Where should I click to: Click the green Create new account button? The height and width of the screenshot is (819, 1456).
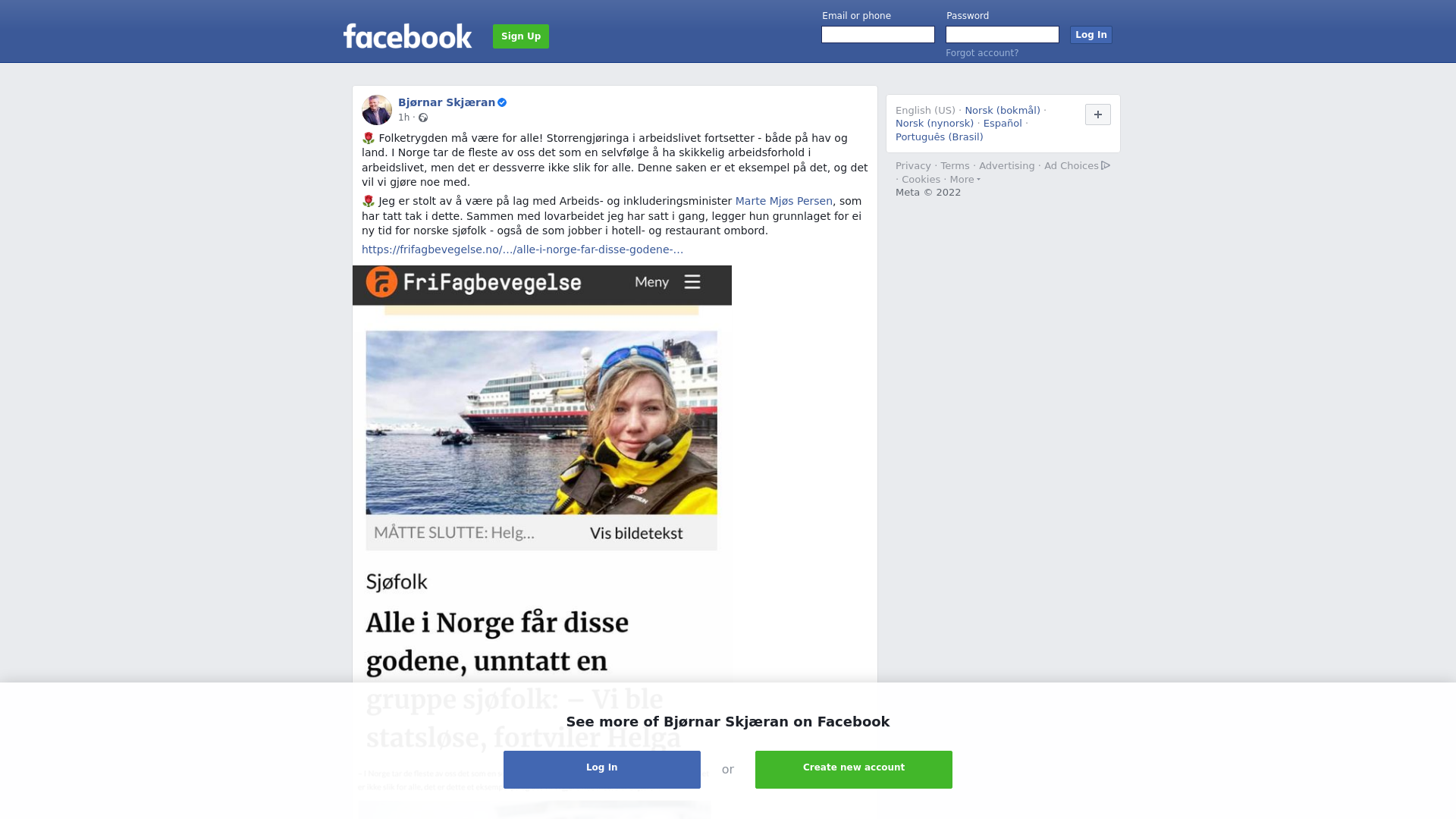pos(854,770)
